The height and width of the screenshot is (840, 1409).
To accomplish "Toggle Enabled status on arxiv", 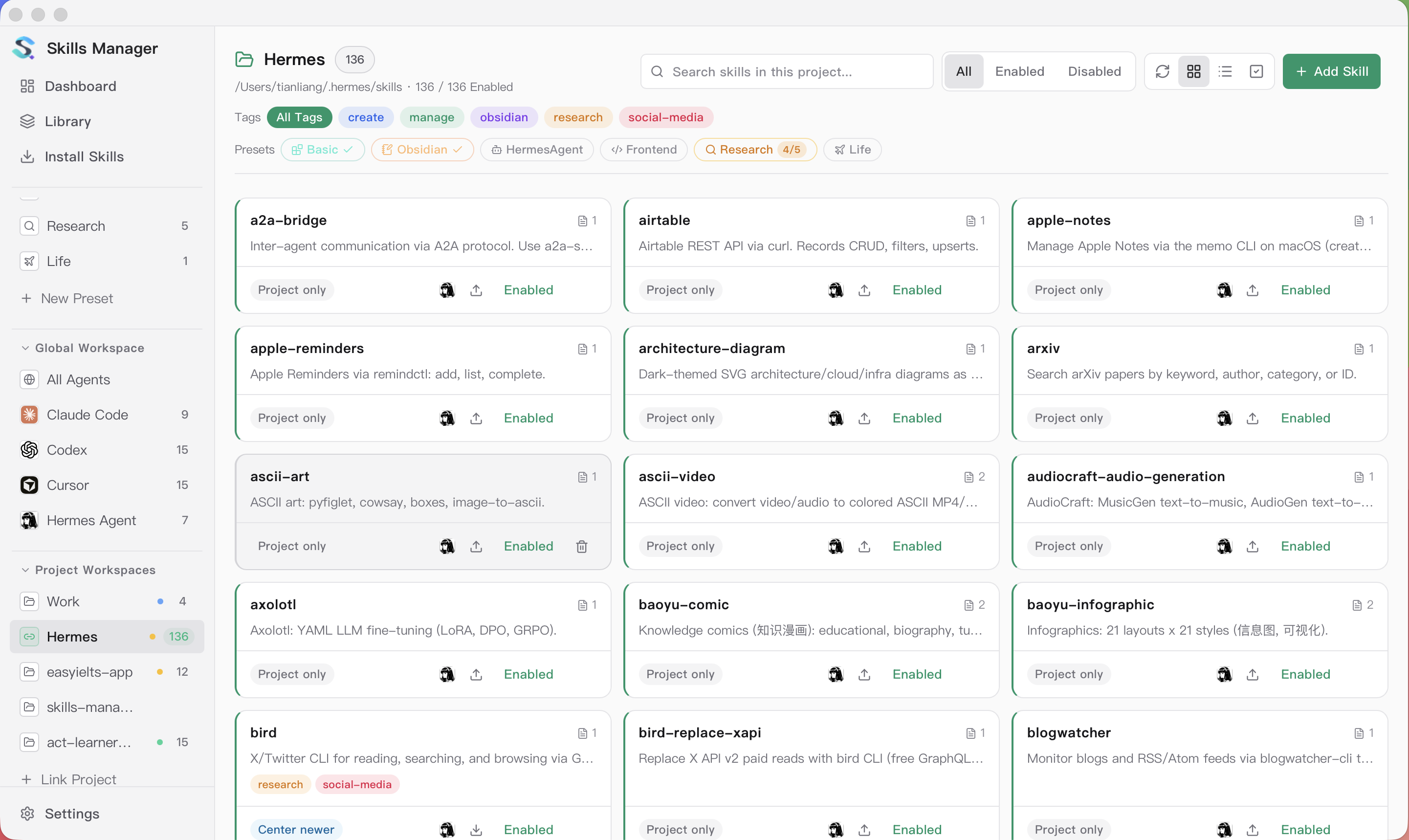I will coord(1305,419).
